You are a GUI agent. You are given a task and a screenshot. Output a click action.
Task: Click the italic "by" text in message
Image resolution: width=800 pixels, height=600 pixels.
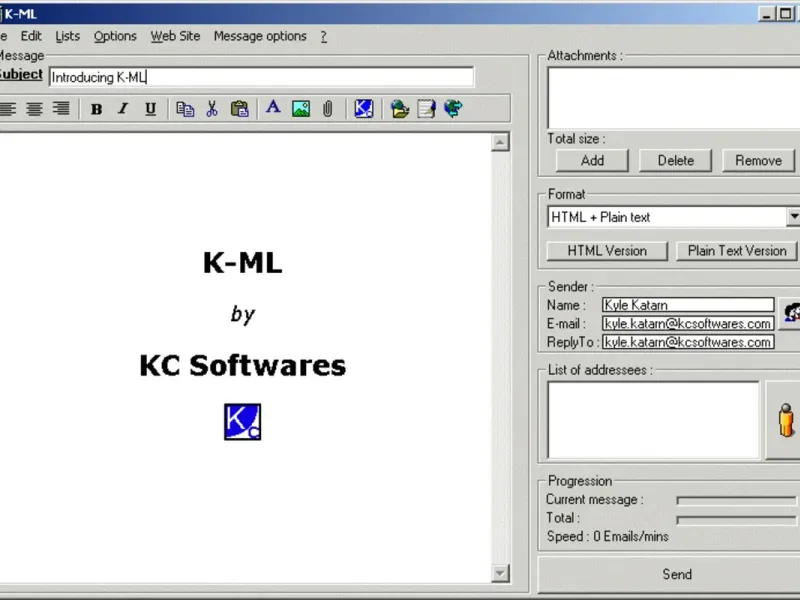pyautogui.click(x=242, y=314)
